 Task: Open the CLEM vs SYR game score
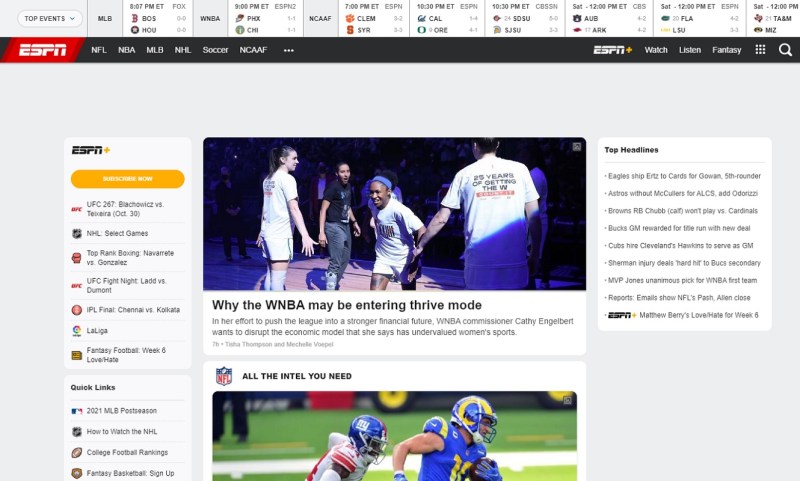point(373,18)
